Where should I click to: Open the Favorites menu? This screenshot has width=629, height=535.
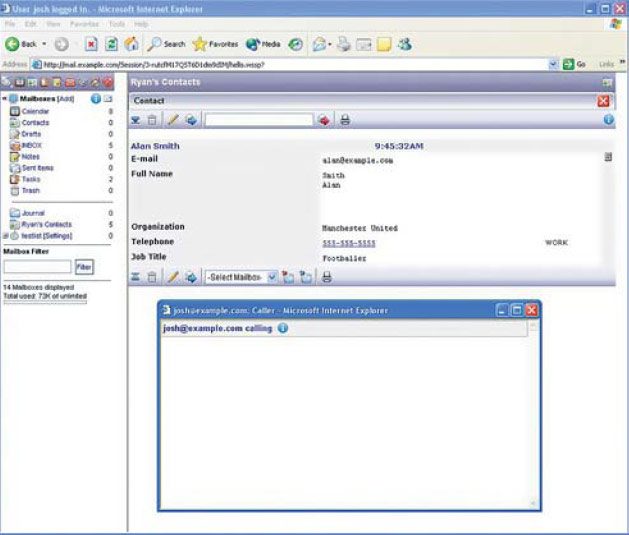pyautogui.click(x=84, y=22)
